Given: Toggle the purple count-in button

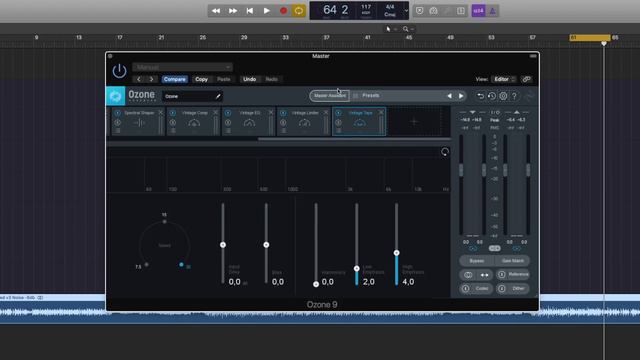Looking at the screenshot, I should point(478,11).
